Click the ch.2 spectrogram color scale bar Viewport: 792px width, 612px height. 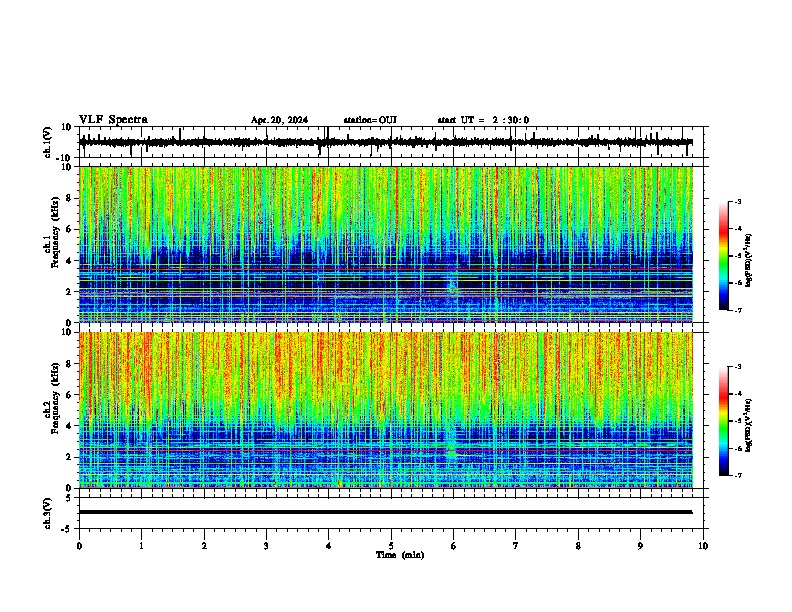[x=724, y=421]
